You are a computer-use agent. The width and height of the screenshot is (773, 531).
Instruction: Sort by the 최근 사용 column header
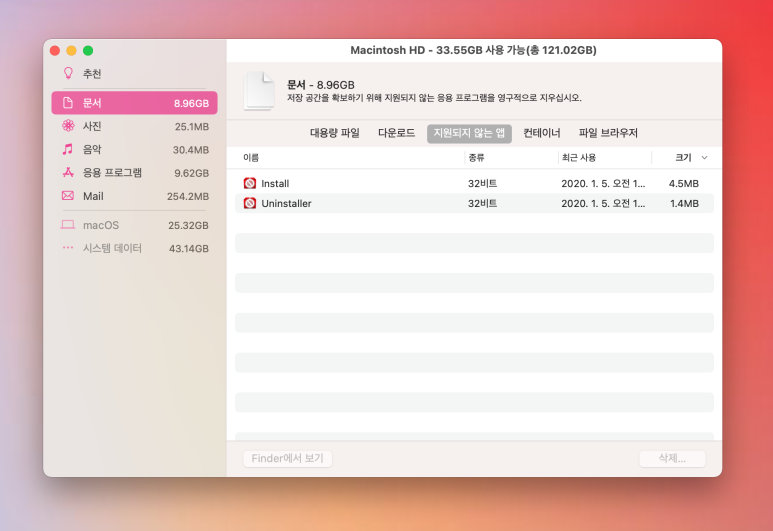(579, 158)
